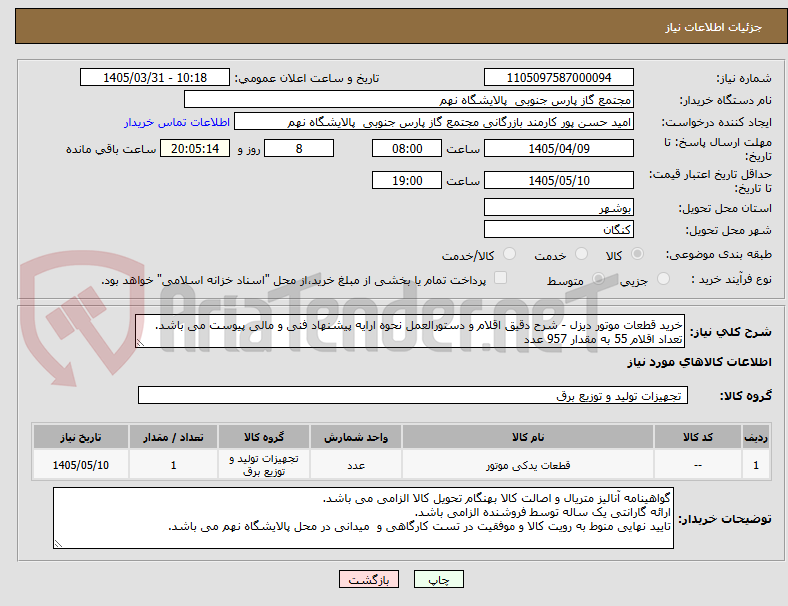
Task: Click the عدد unit cell in table
Action: coord(356,465)
